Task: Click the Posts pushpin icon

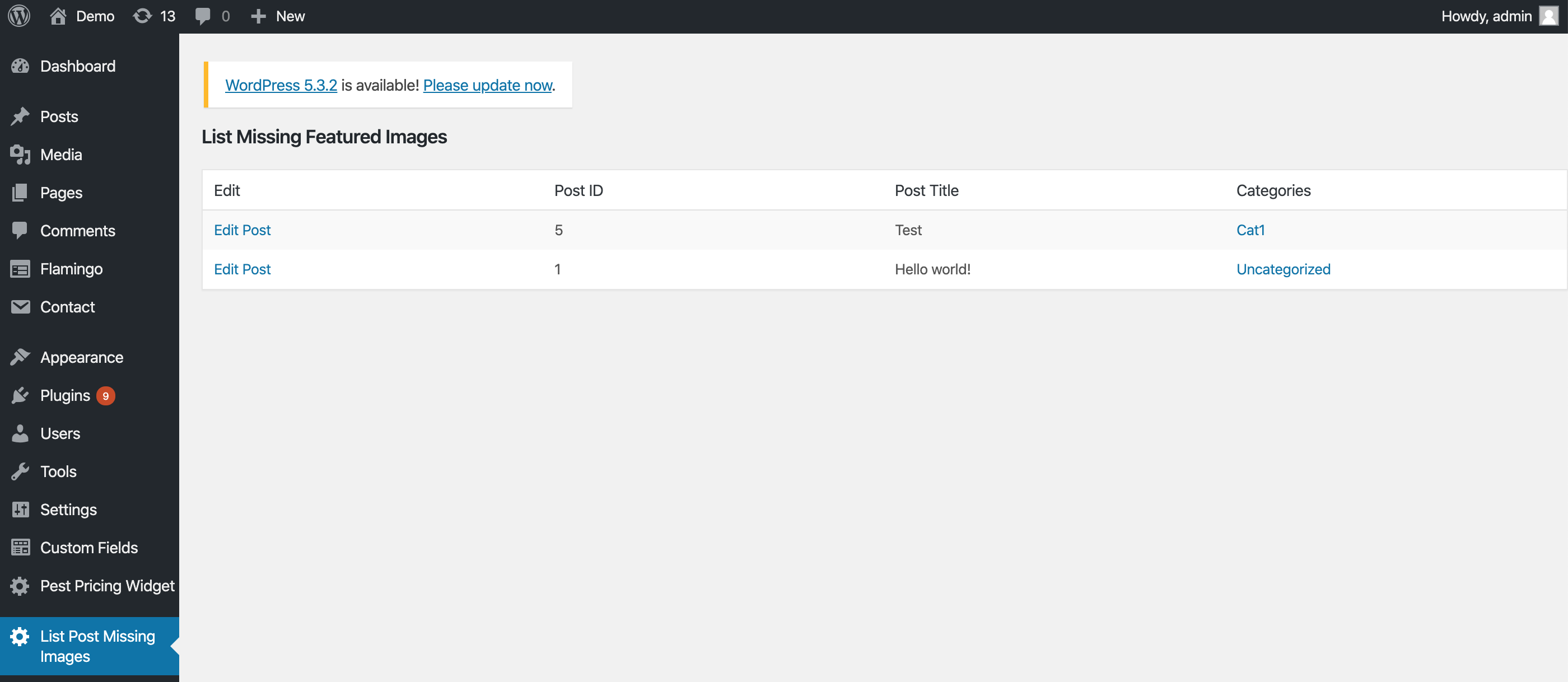Action: point(20,116)
